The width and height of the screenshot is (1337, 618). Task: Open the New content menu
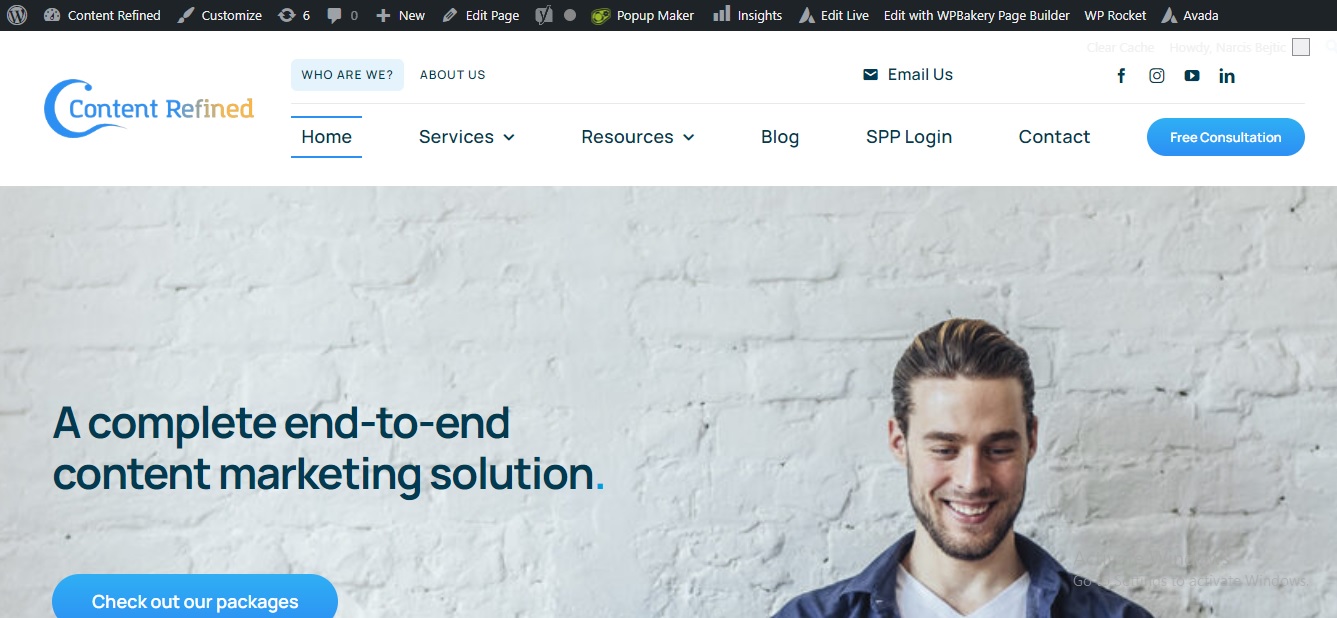pos(400,15)
